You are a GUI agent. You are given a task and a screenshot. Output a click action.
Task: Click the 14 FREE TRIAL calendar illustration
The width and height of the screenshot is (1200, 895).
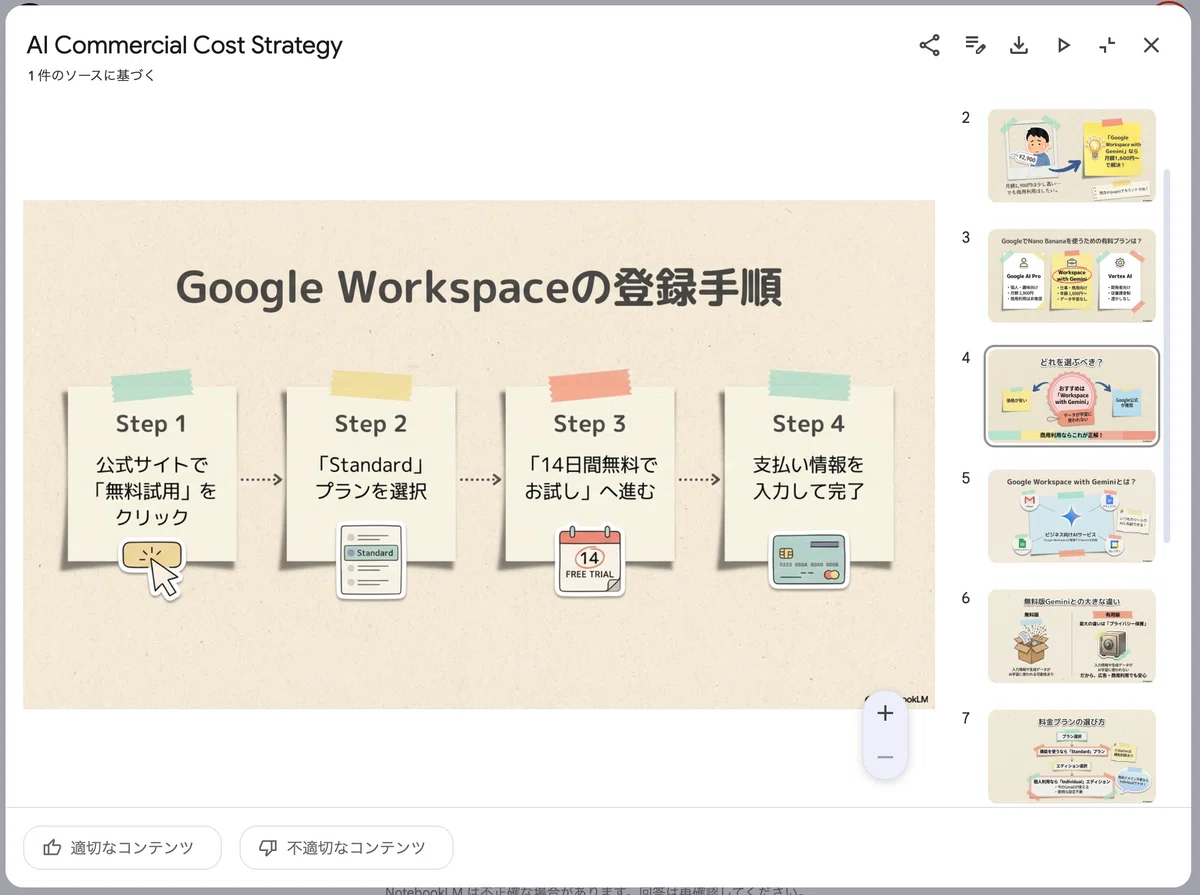click(590, 562)
